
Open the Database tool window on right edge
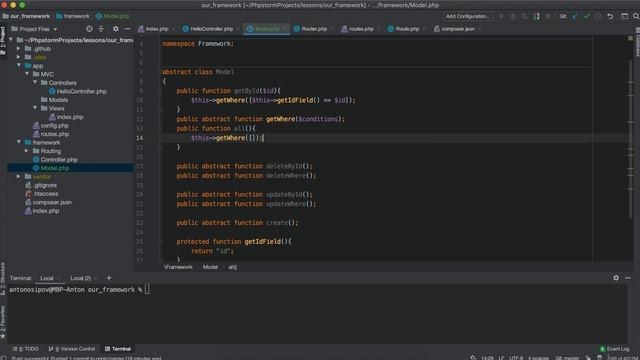click(637, 43)
